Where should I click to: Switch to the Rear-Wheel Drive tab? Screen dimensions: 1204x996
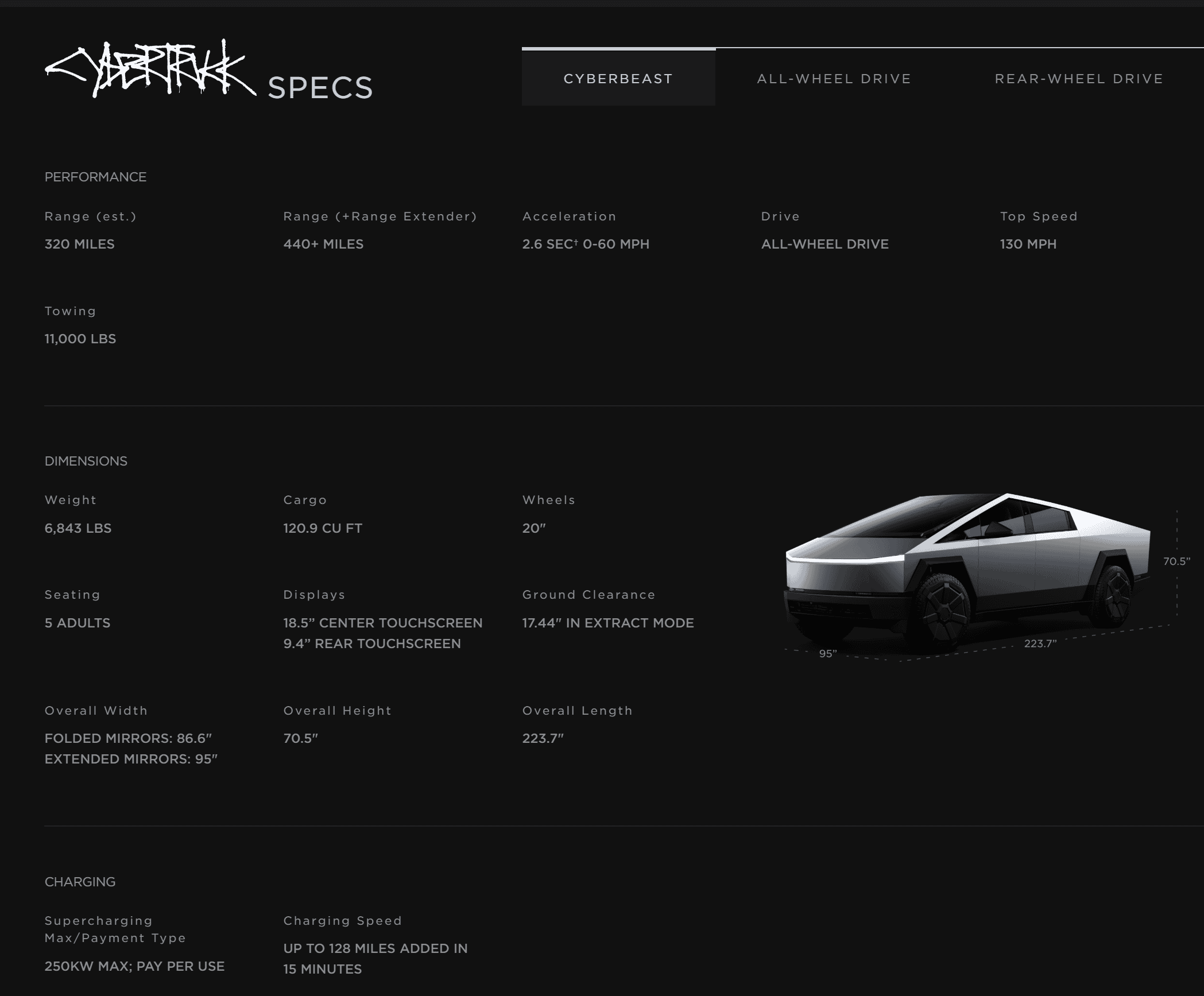click(x=1079, y=79)
